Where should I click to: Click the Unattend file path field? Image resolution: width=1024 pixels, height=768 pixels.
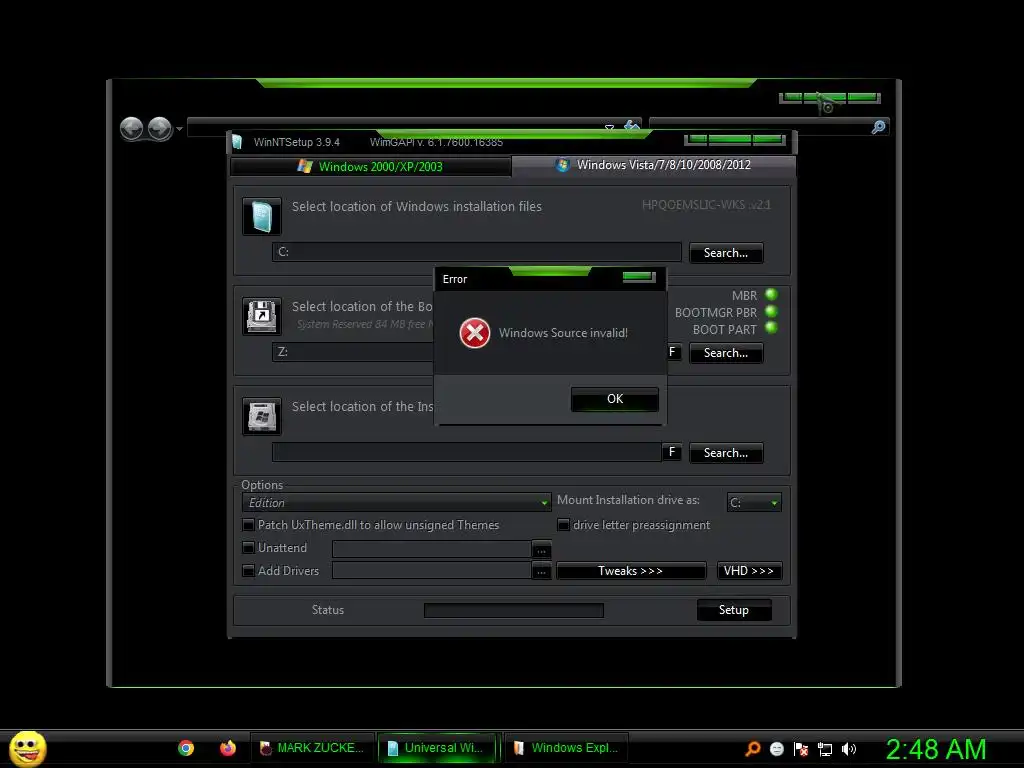tap(432, 549)
